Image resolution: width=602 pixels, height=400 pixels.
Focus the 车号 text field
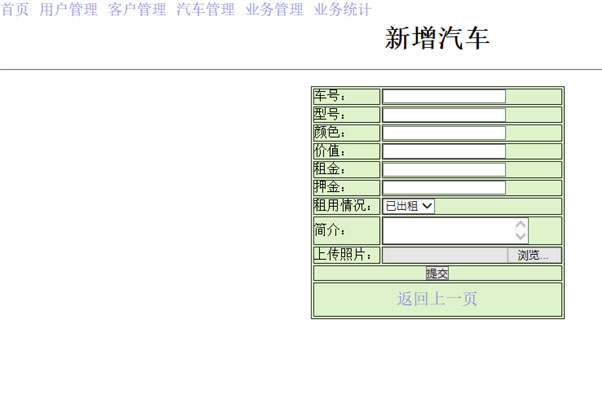pos(444,96)
